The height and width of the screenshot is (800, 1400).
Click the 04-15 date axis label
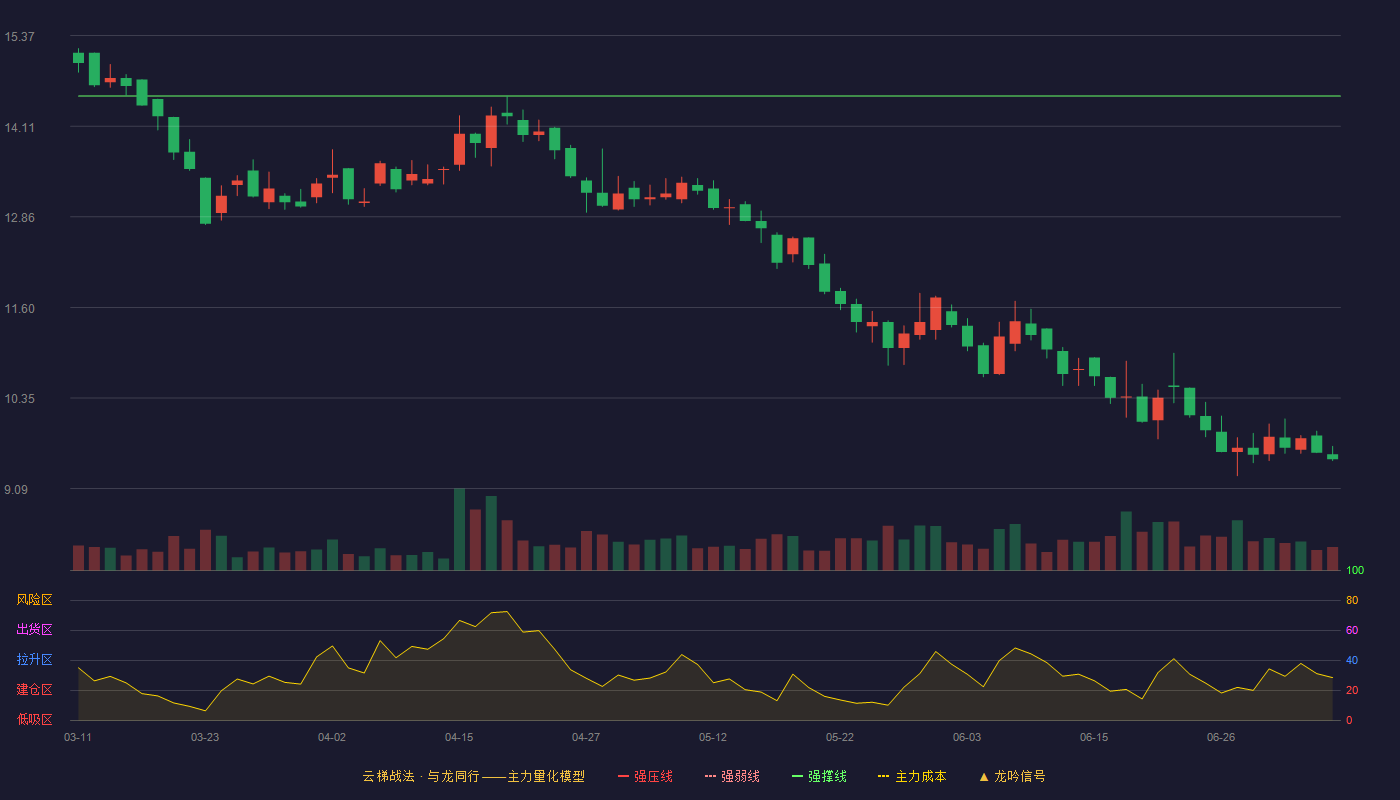(459, 737)
